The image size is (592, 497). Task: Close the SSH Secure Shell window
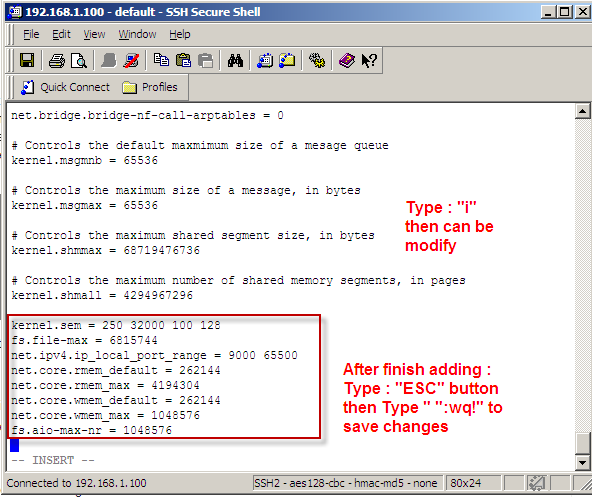(x=583, y=12)
